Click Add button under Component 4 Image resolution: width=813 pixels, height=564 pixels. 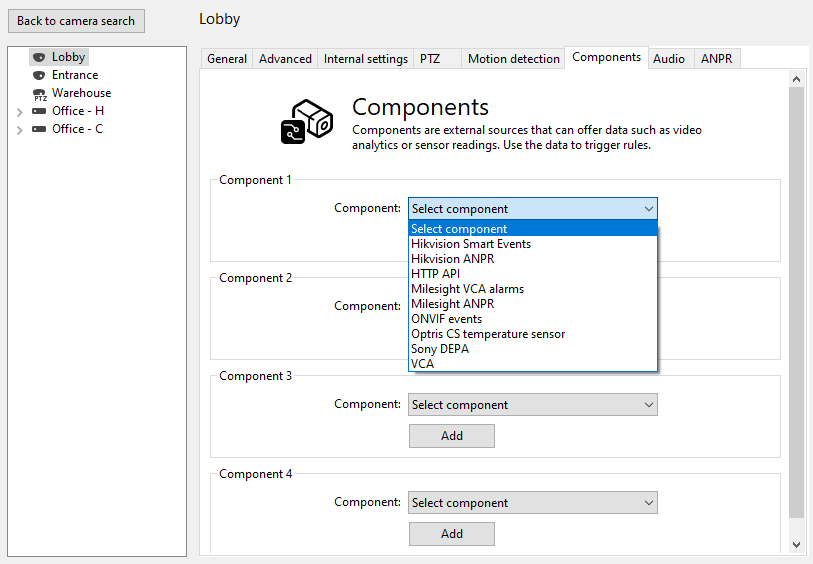452,534
